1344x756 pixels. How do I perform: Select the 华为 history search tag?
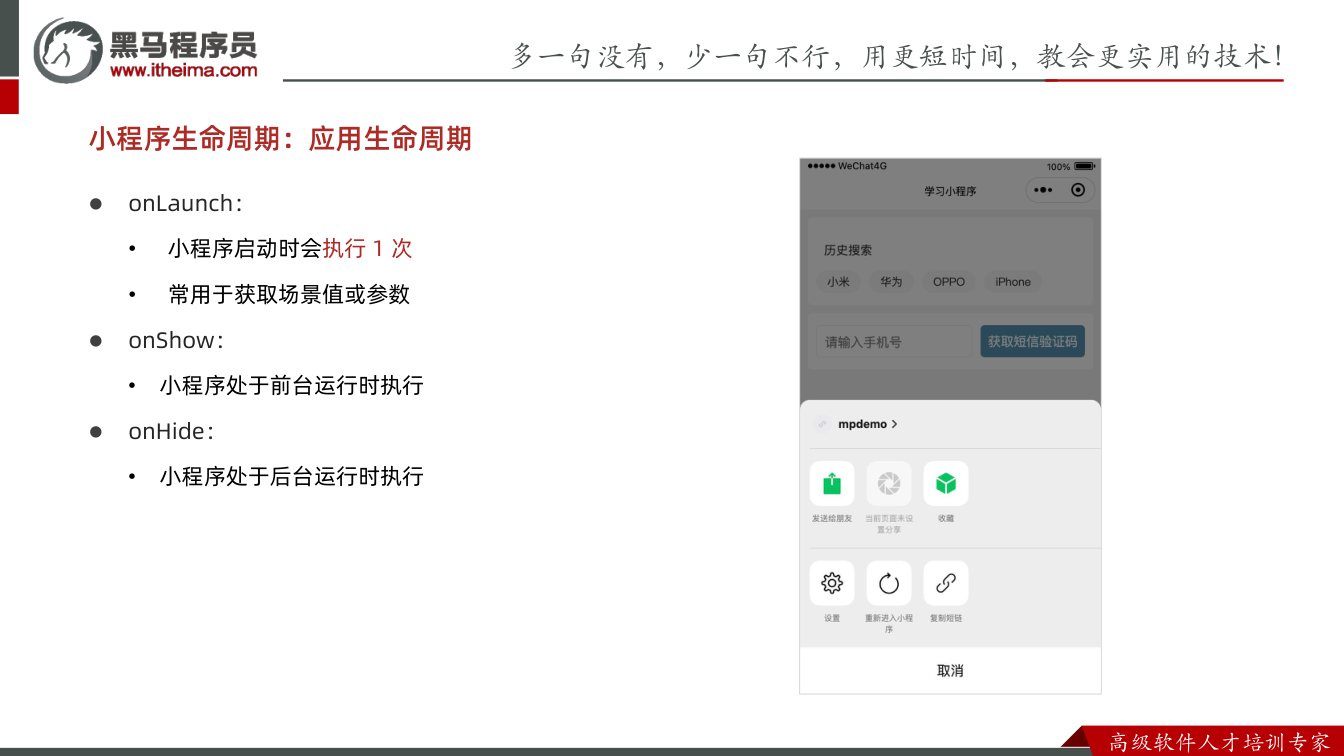tap(891, 282)
